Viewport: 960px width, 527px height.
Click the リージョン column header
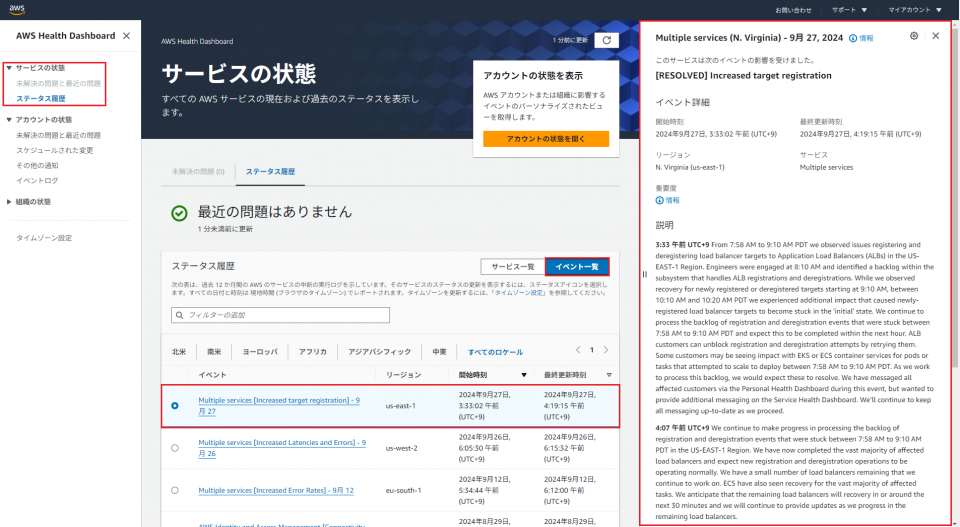(x=403, y=375)
